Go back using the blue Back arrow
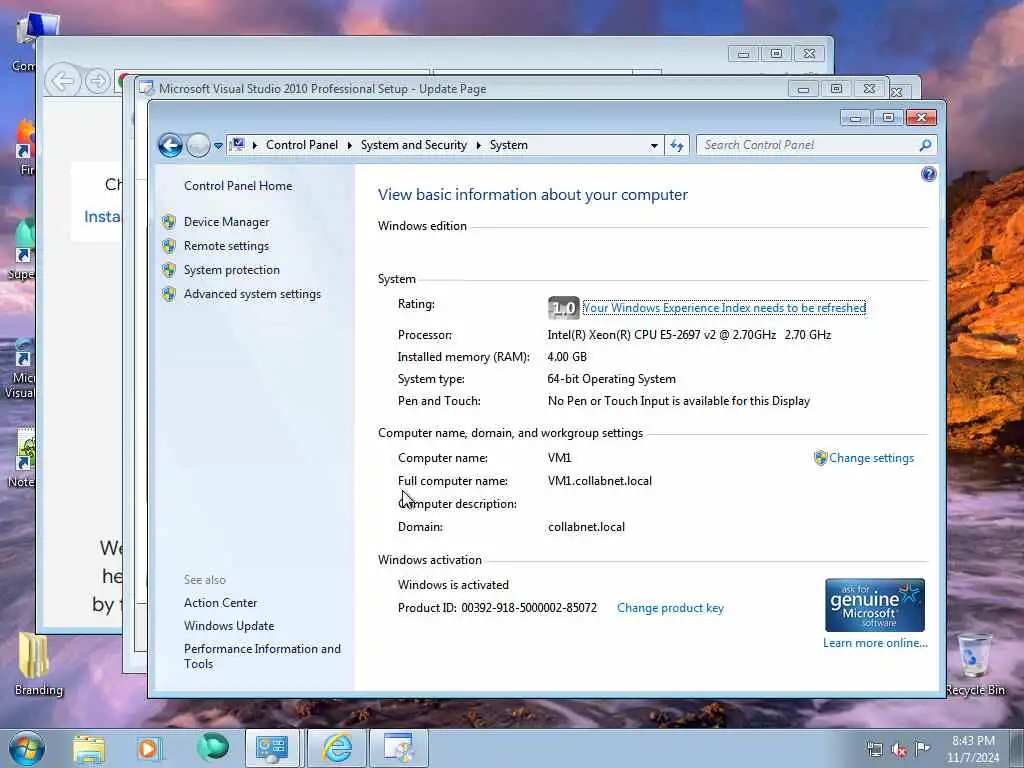 pos(170,145)
